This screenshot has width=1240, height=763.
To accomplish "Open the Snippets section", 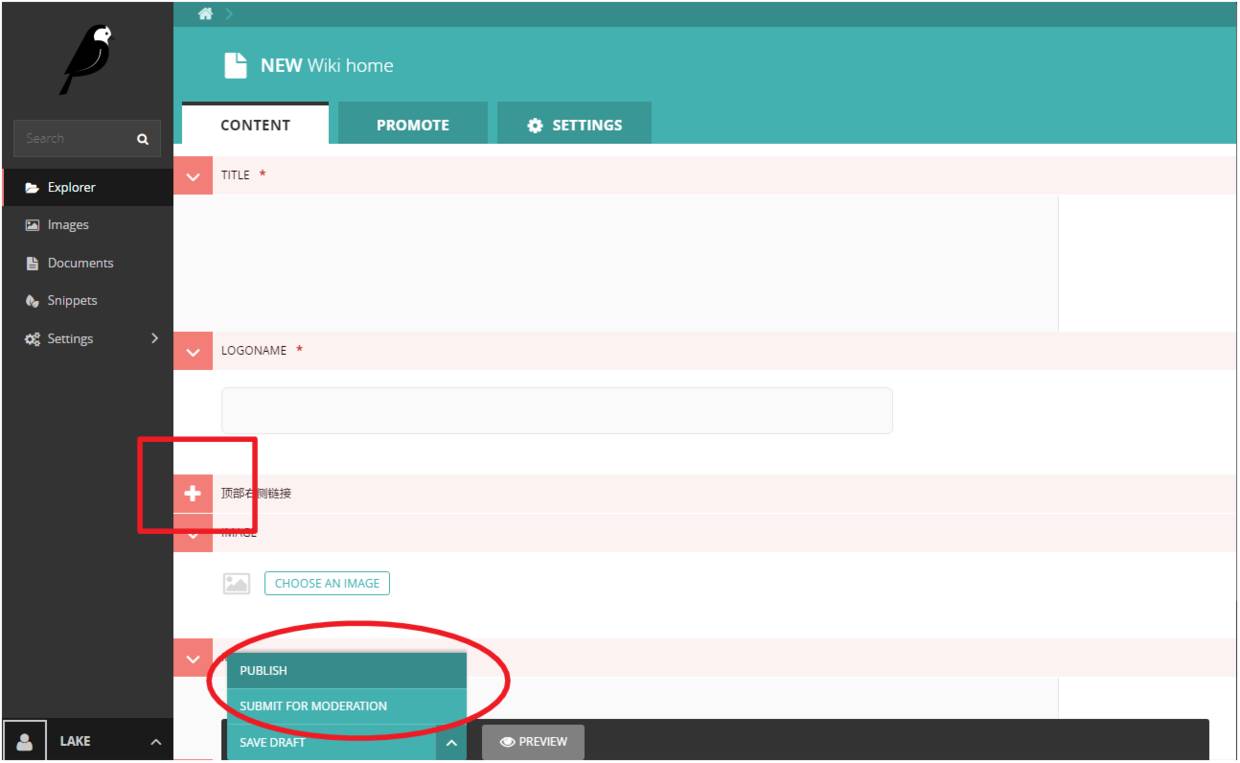I will [x=88, y=300].
